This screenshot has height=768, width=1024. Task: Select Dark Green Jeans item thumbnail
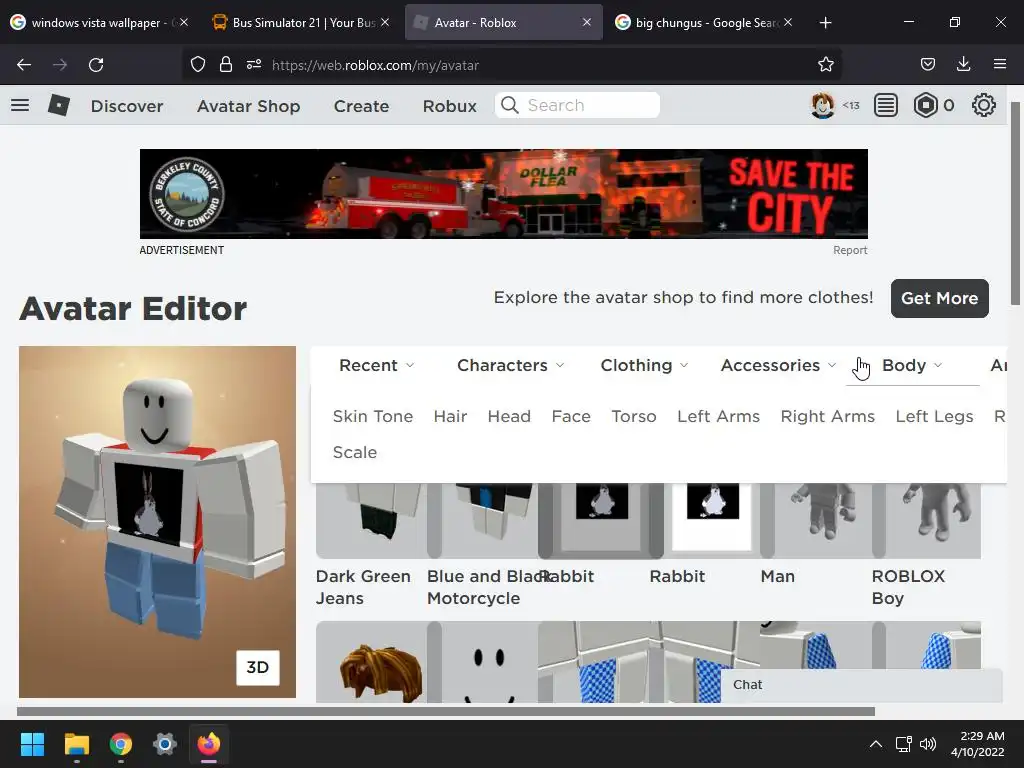[x=371, y=520]
